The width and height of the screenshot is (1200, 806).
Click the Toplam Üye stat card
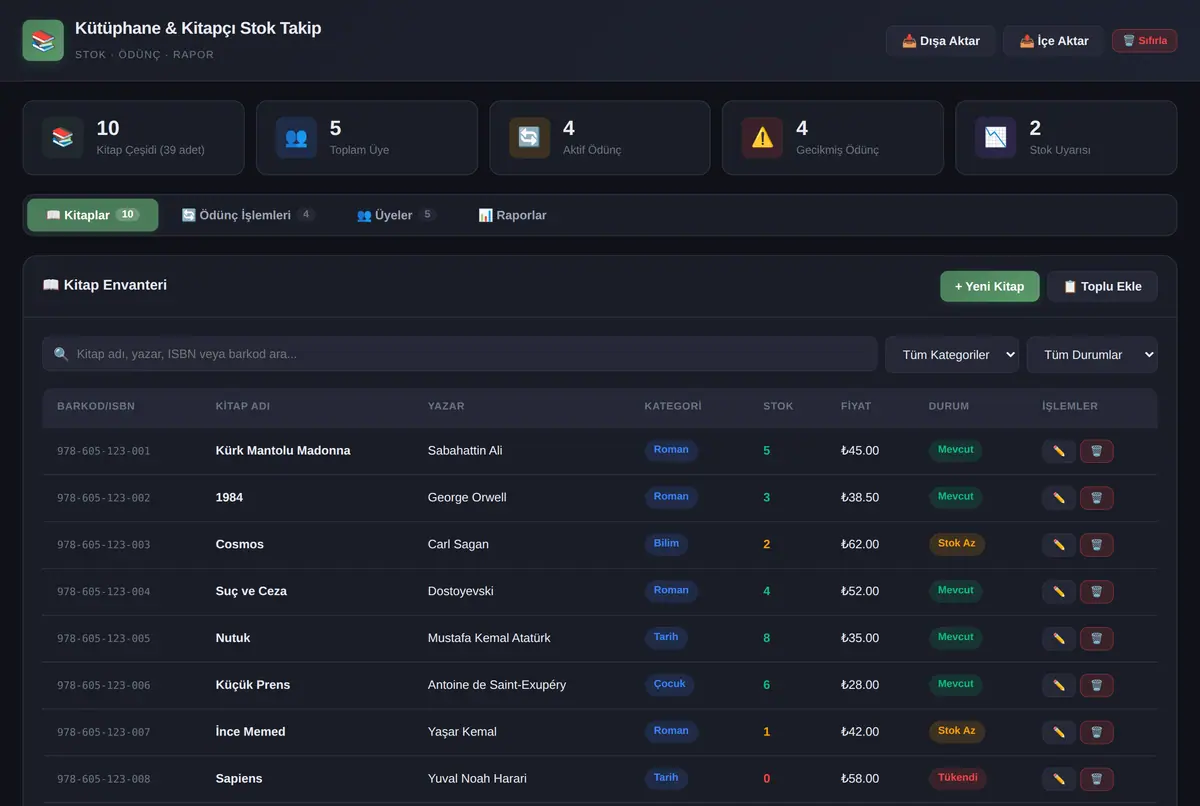tap(367, 138)
